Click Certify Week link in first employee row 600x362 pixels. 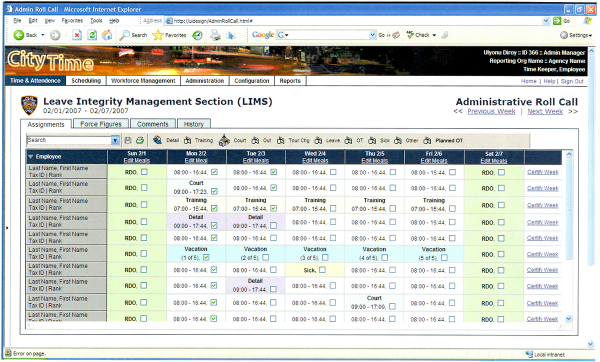pos(543,172)
